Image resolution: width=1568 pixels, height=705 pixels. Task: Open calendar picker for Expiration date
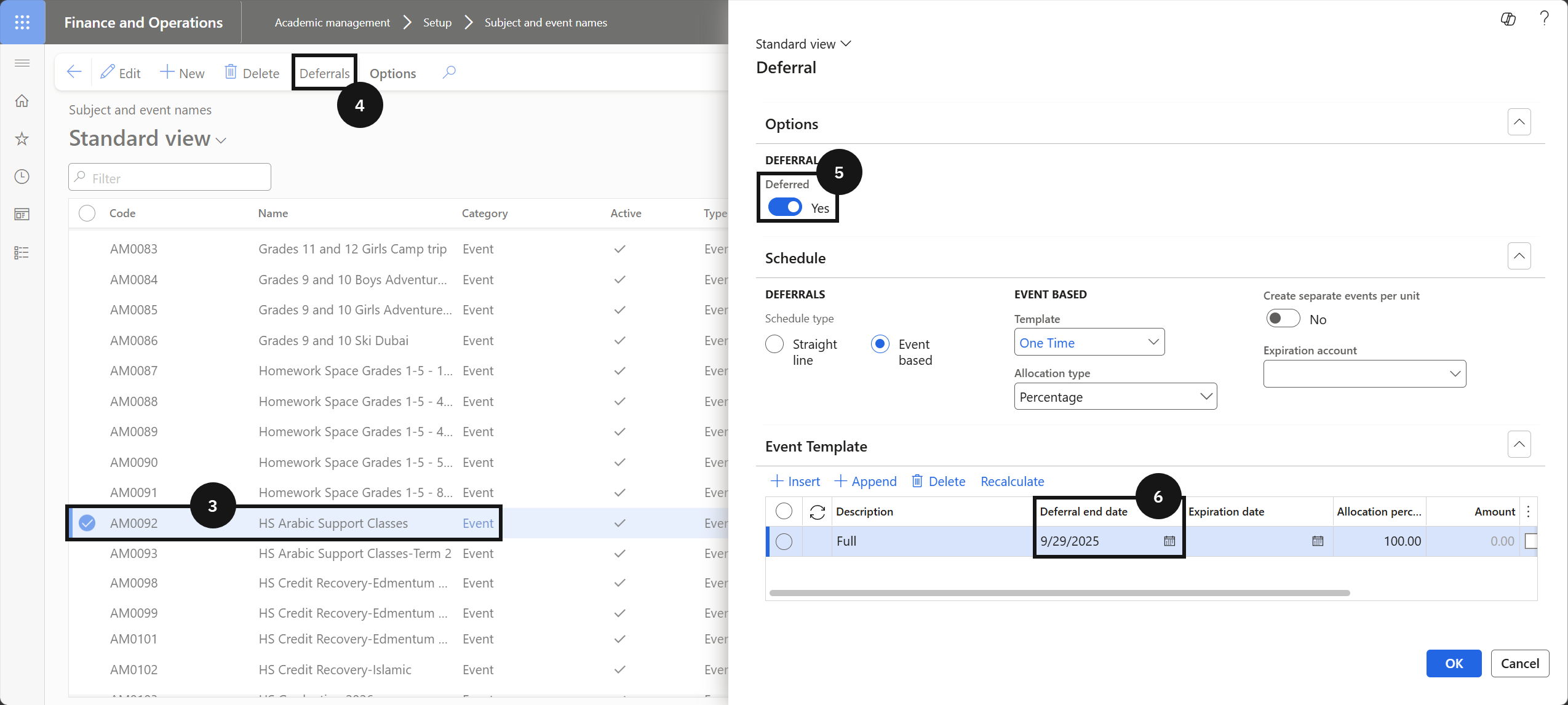tap(1318, 541)
